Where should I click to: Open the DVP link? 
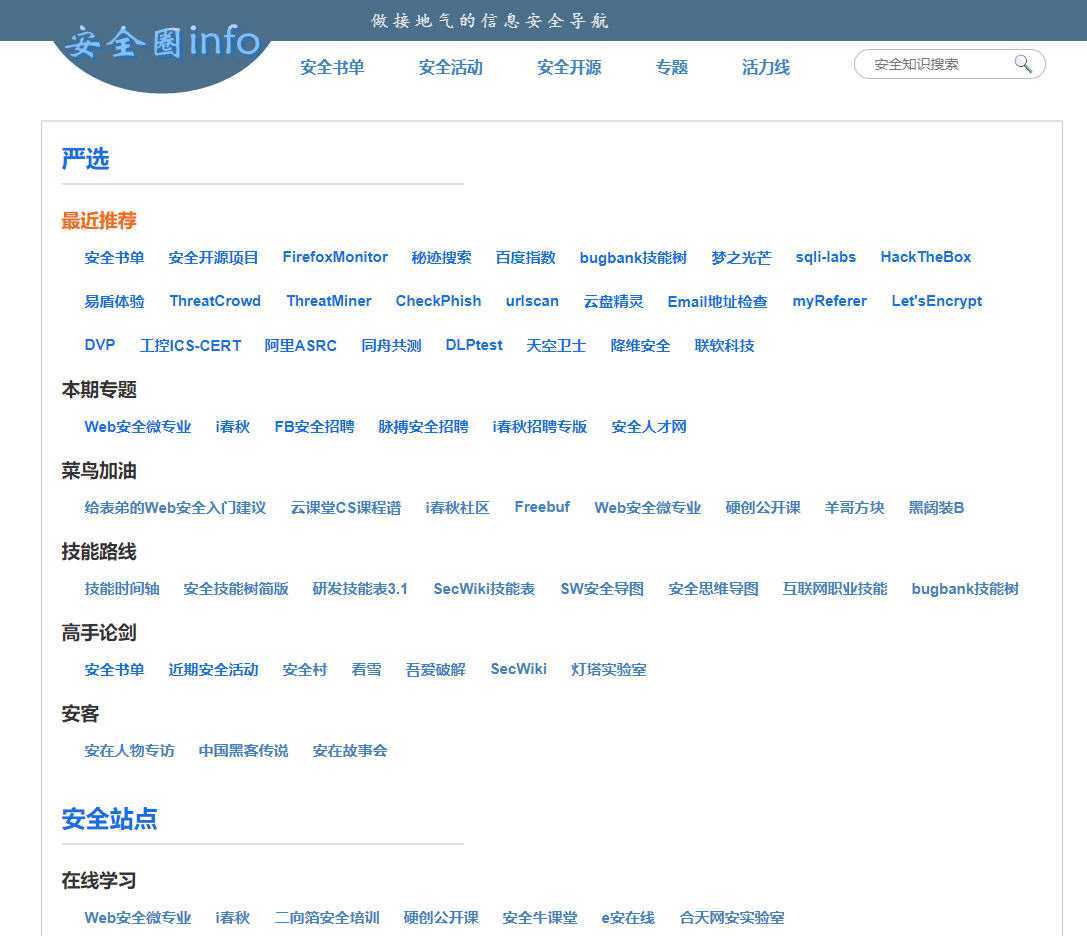click(100, 345)
